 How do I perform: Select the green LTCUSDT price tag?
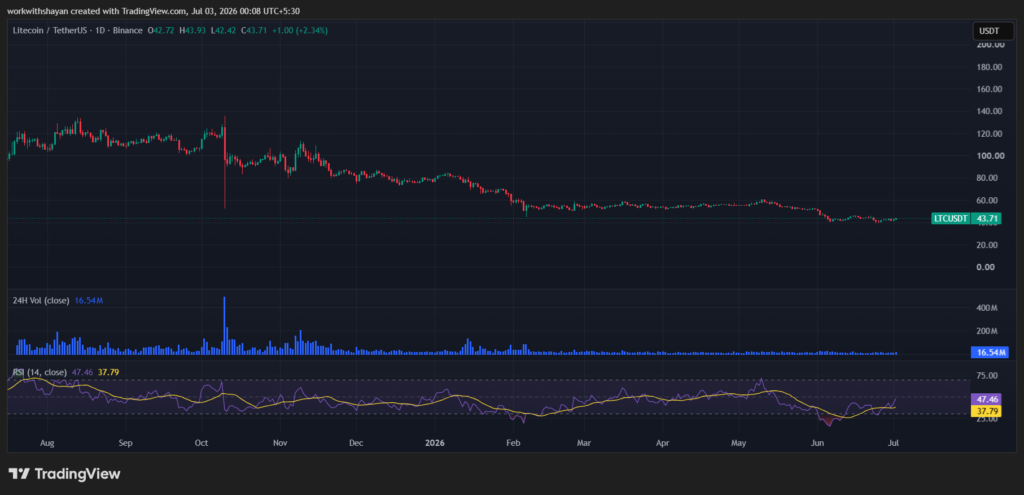point(951,218)
